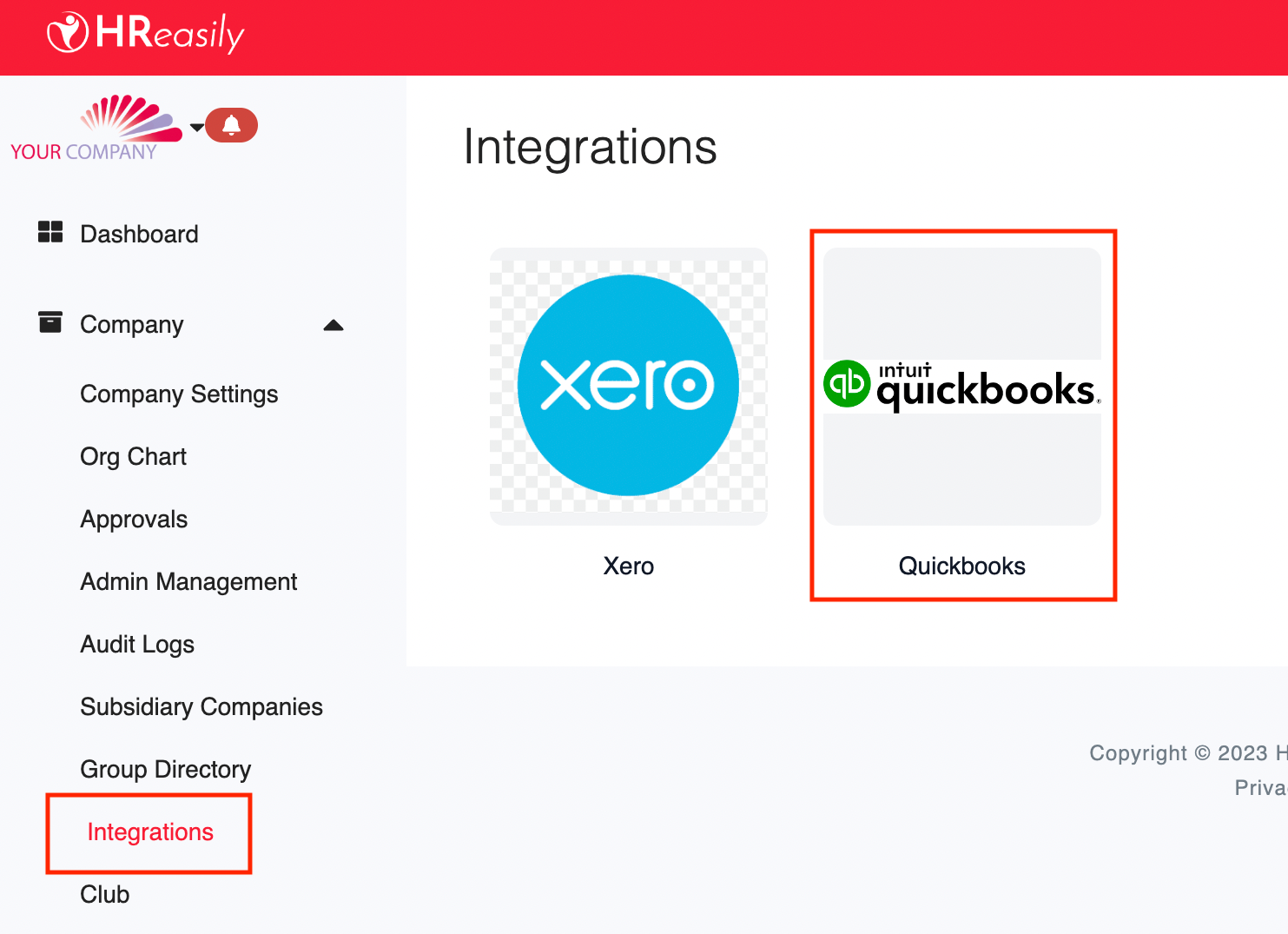The height and width of the screenshot is (934, 1288).
Task: Click the Xero logo tile
Action: 629,386
